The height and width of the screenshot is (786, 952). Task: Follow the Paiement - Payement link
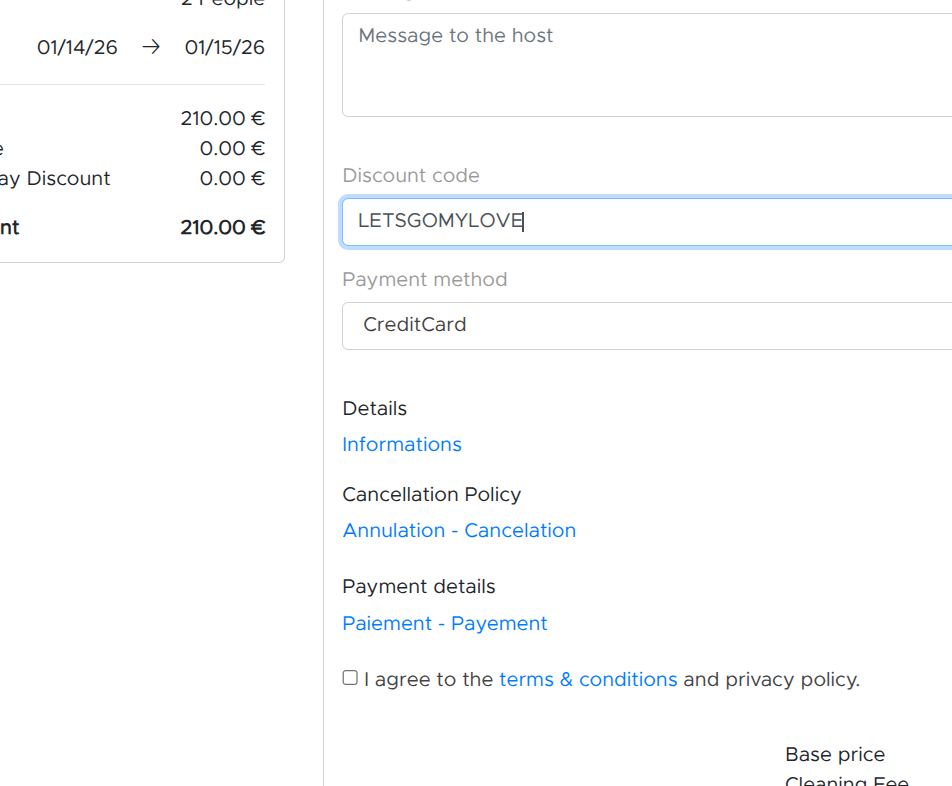tap(445, 623)
